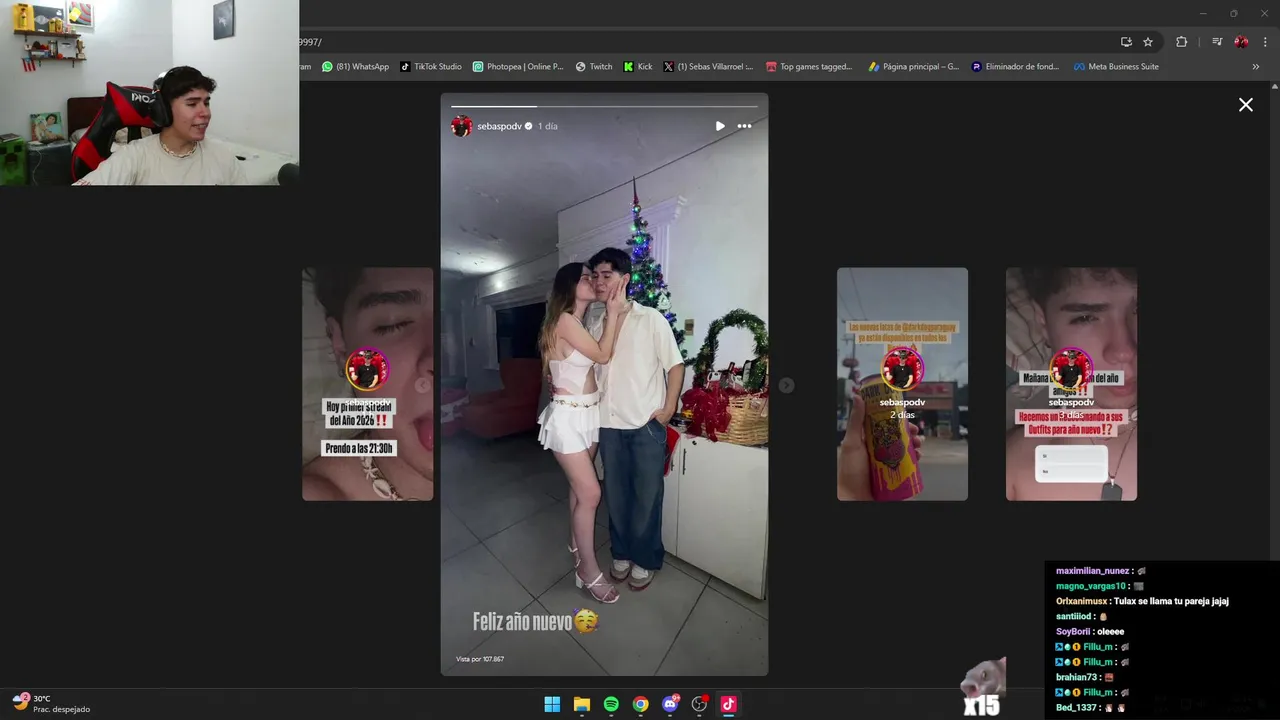The width and height of the screenshot is (1280, 720).
Task: Open OBS Studio from the taskbar
Action: [700, 704]
